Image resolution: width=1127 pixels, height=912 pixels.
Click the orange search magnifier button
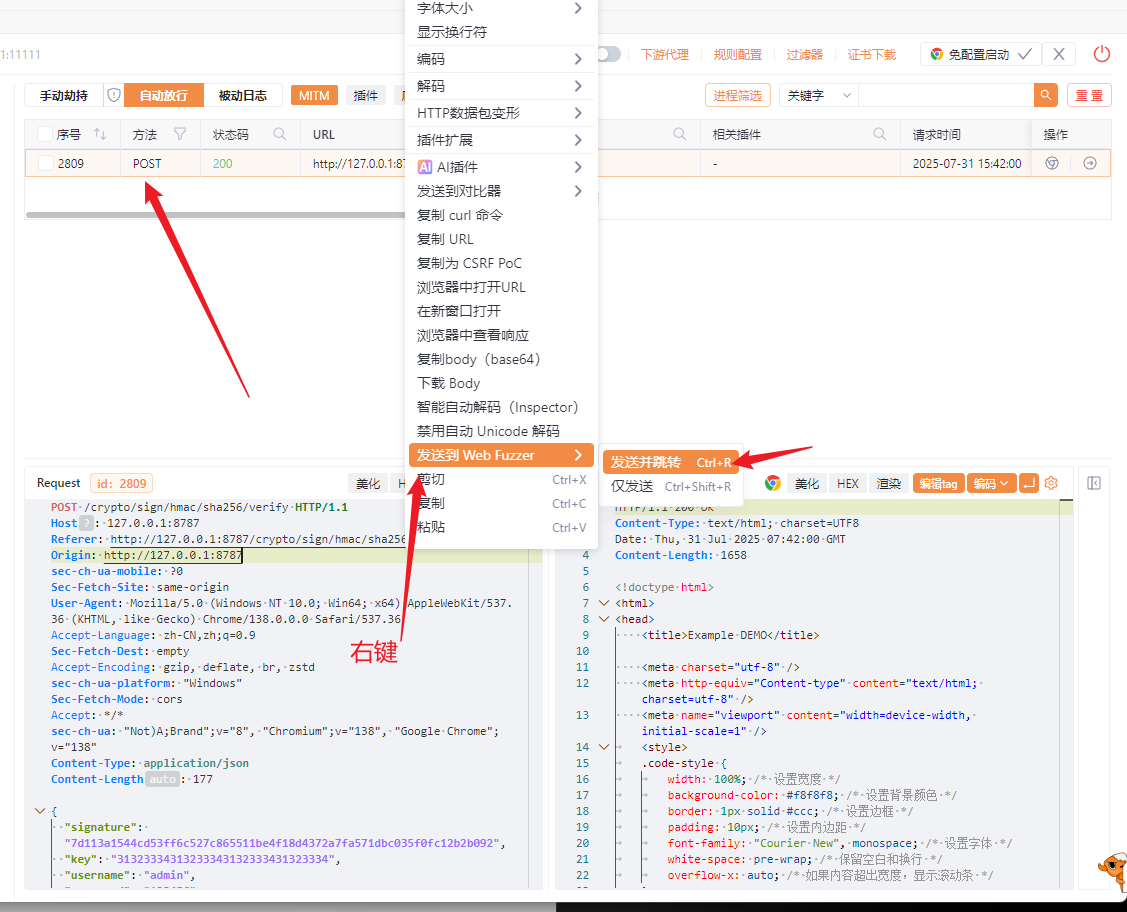[1046, 95]
